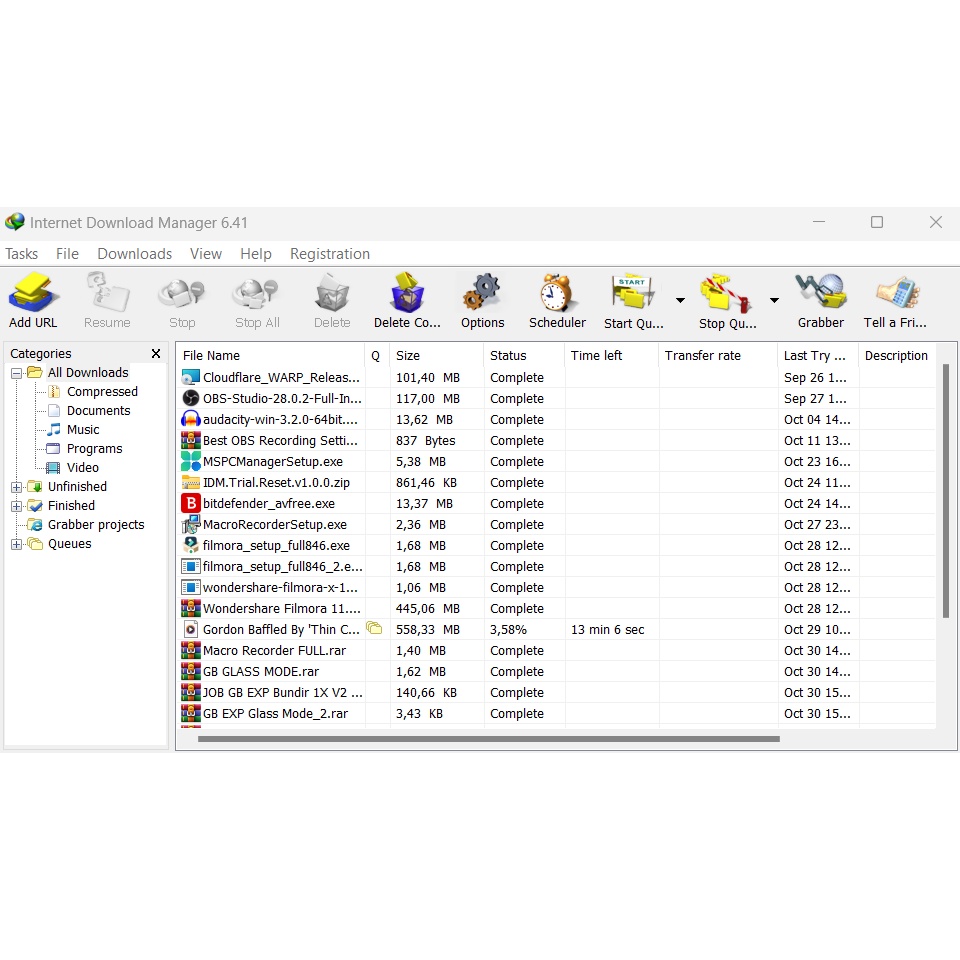960x960 pixels.
Task: Click the Cloudflare_WARP file icon
Action: tap(191, 377)
